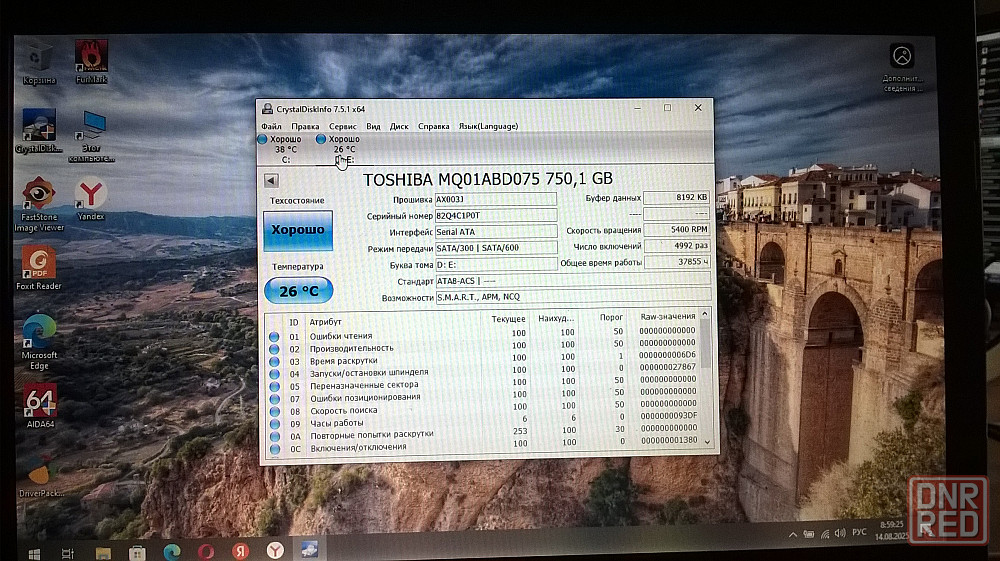1000x561 pixels.
Task: Launch Edge from the taskbar
Action: click(x=172, y=551)
